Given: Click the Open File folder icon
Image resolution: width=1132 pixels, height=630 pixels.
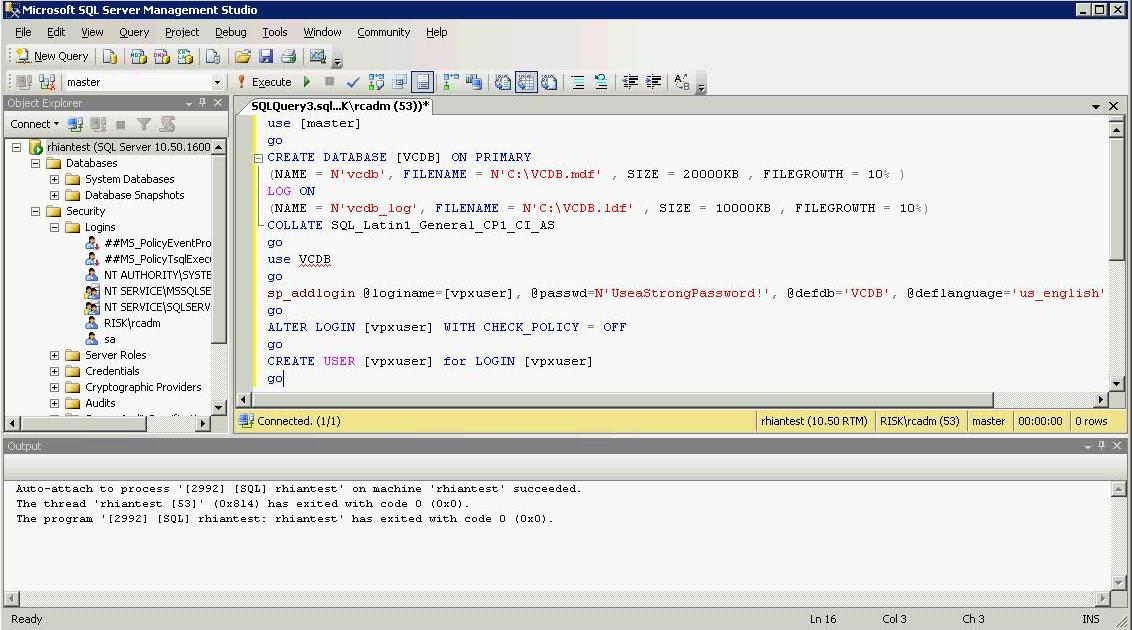Looking at the screenshot, I should click(x=243, y=56).
